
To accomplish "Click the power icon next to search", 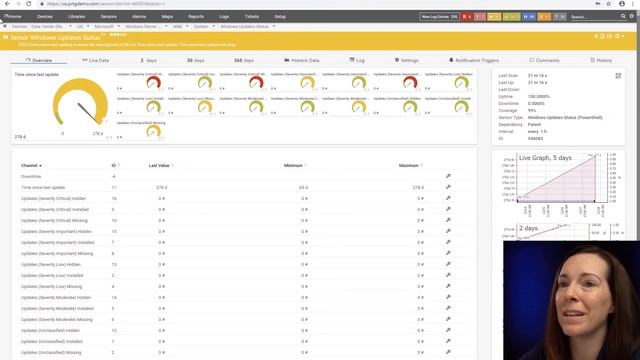I will [631, 16].
